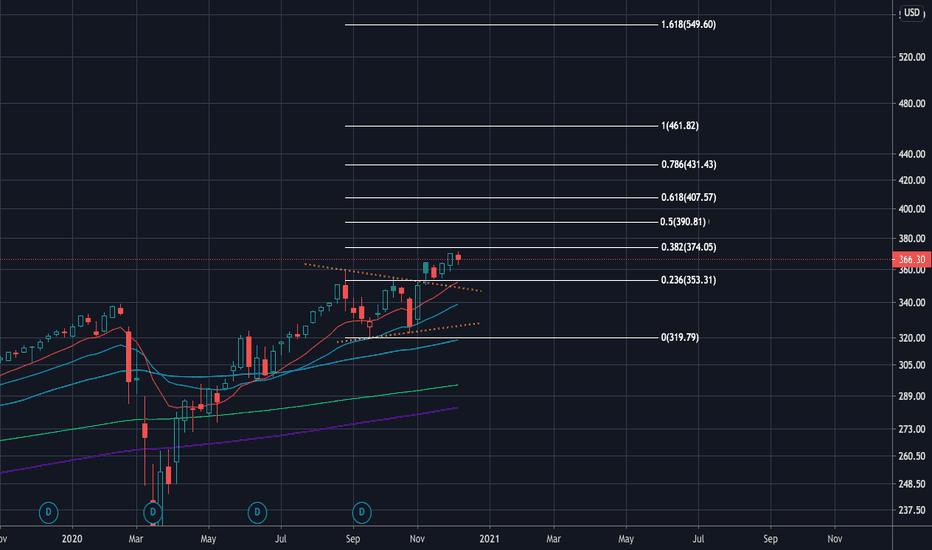Click the 2020 label on time axis
Viewport: 932px width, 550px height.
(72, 539)
